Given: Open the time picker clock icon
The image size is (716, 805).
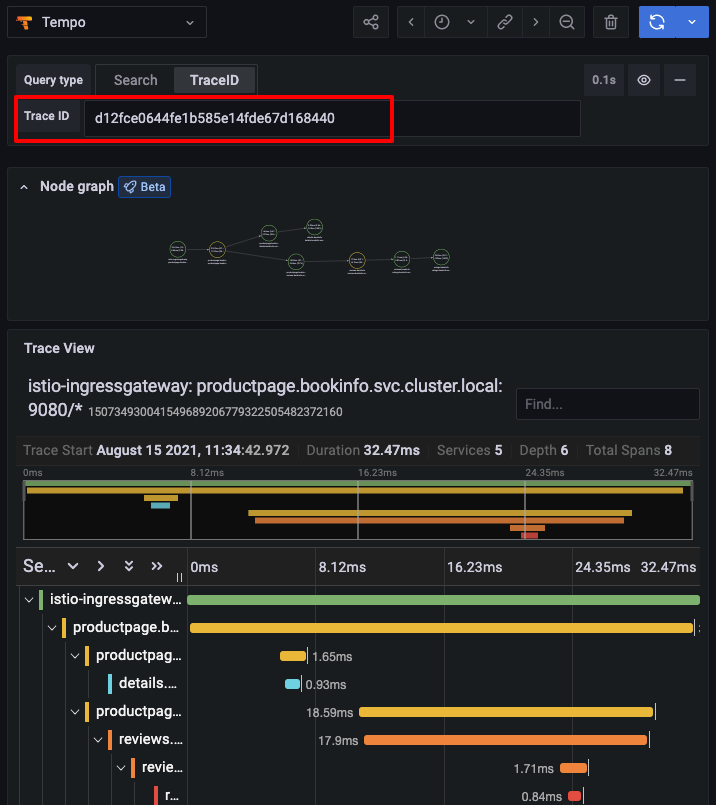Looking at the screenshot, I should tap(442, 22).
